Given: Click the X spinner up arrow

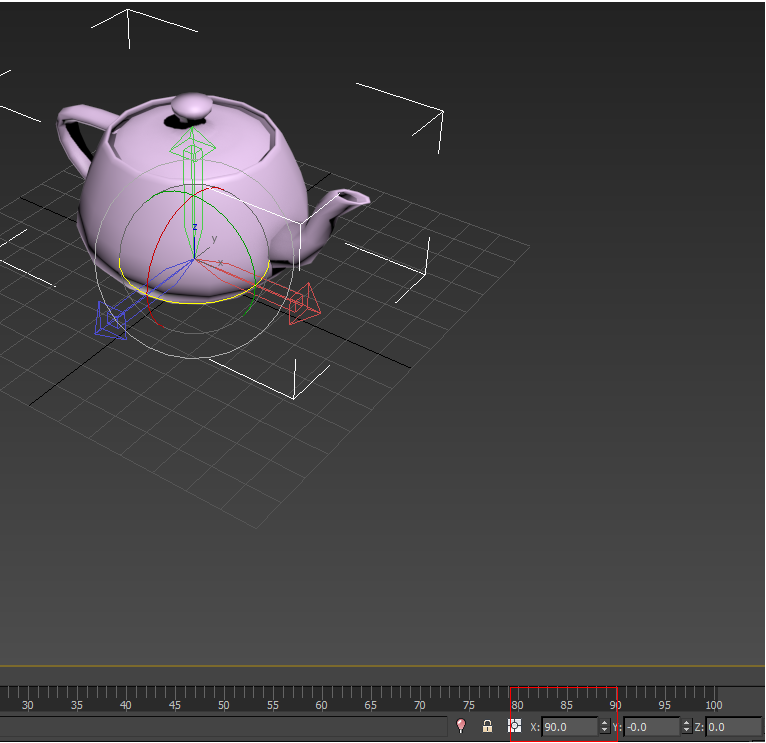Looking at the screenshot, I should 605,723.
